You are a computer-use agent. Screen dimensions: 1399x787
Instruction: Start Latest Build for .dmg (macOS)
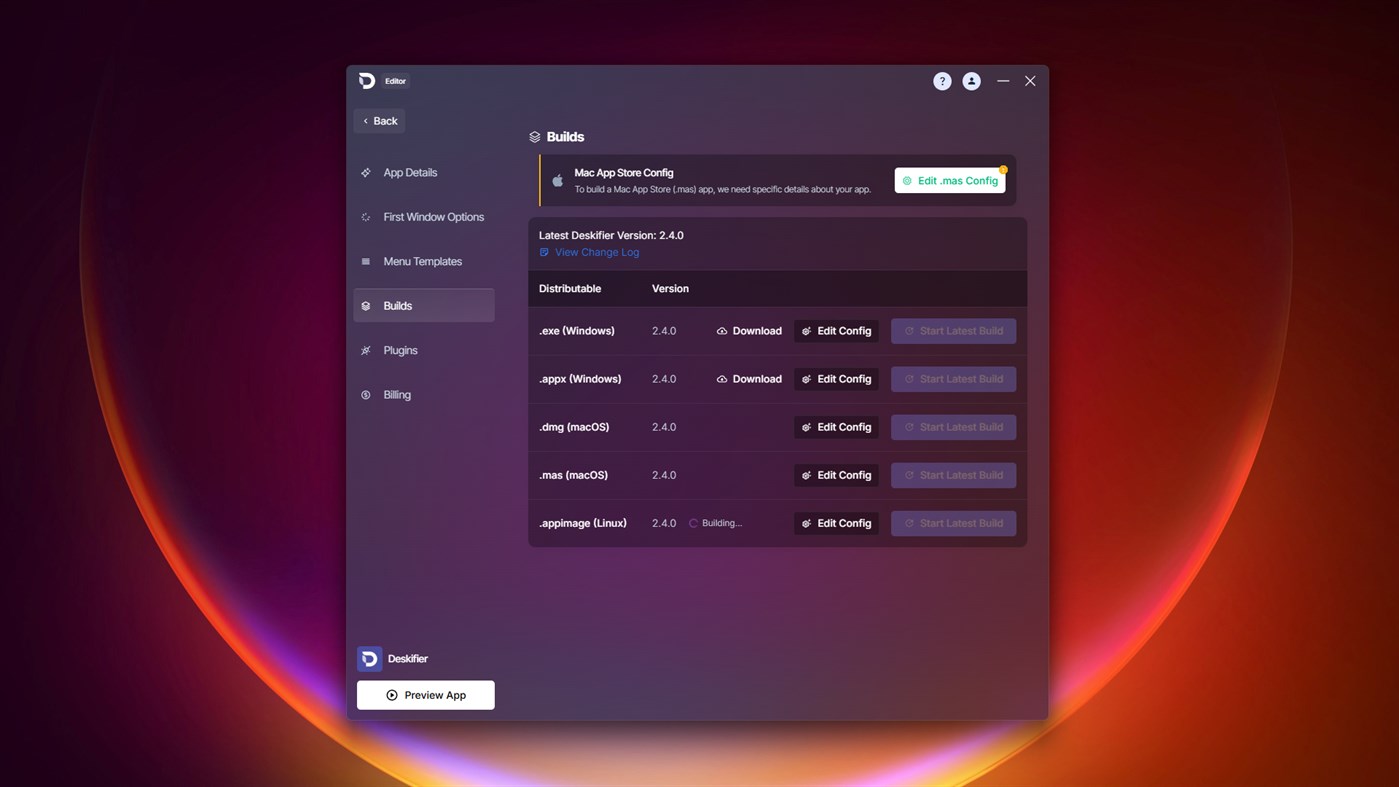953,427
